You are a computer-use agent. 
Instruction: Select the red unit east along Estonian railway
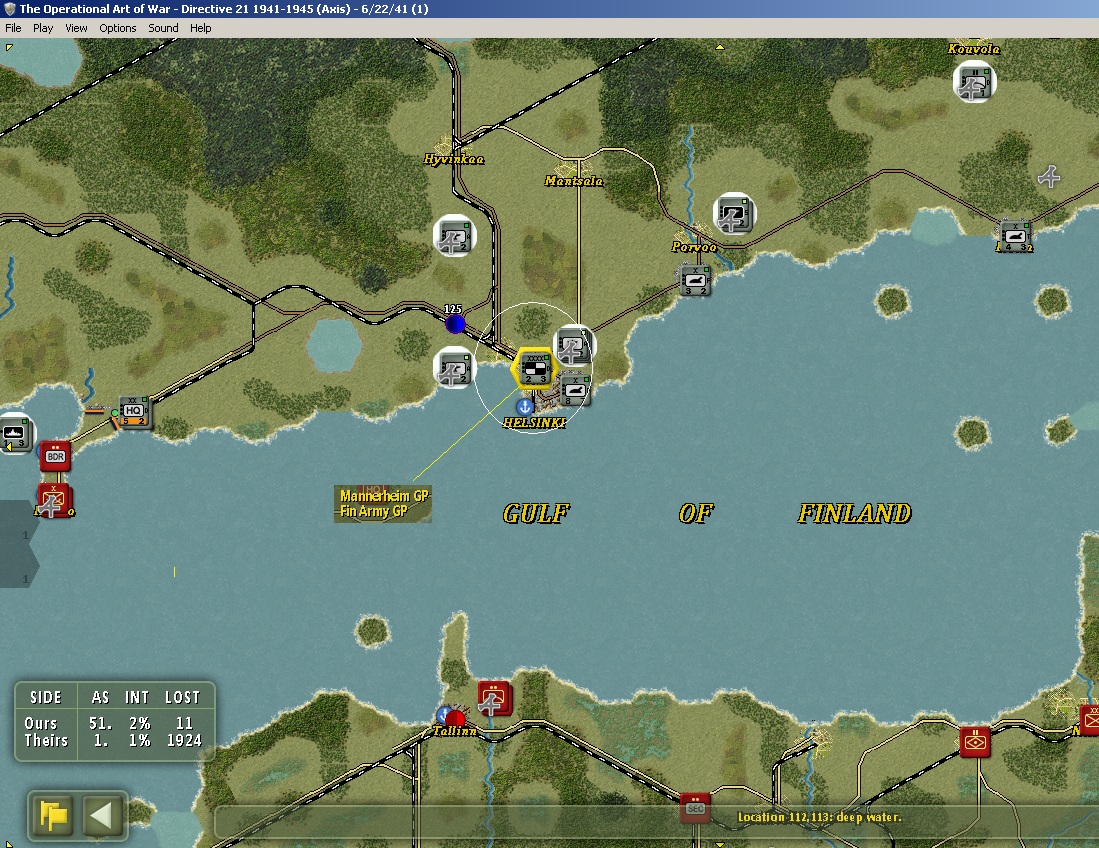pyautogui.click(x=975, y=742)
